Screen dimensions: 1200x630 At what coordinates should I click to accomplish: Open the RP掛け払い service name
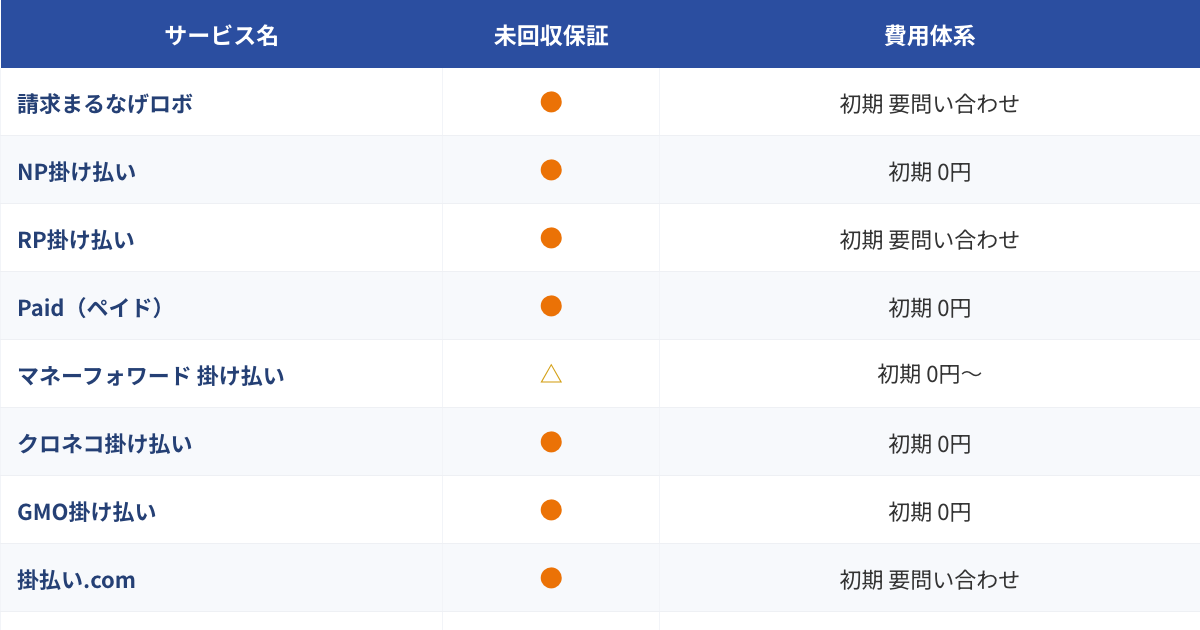76,239
